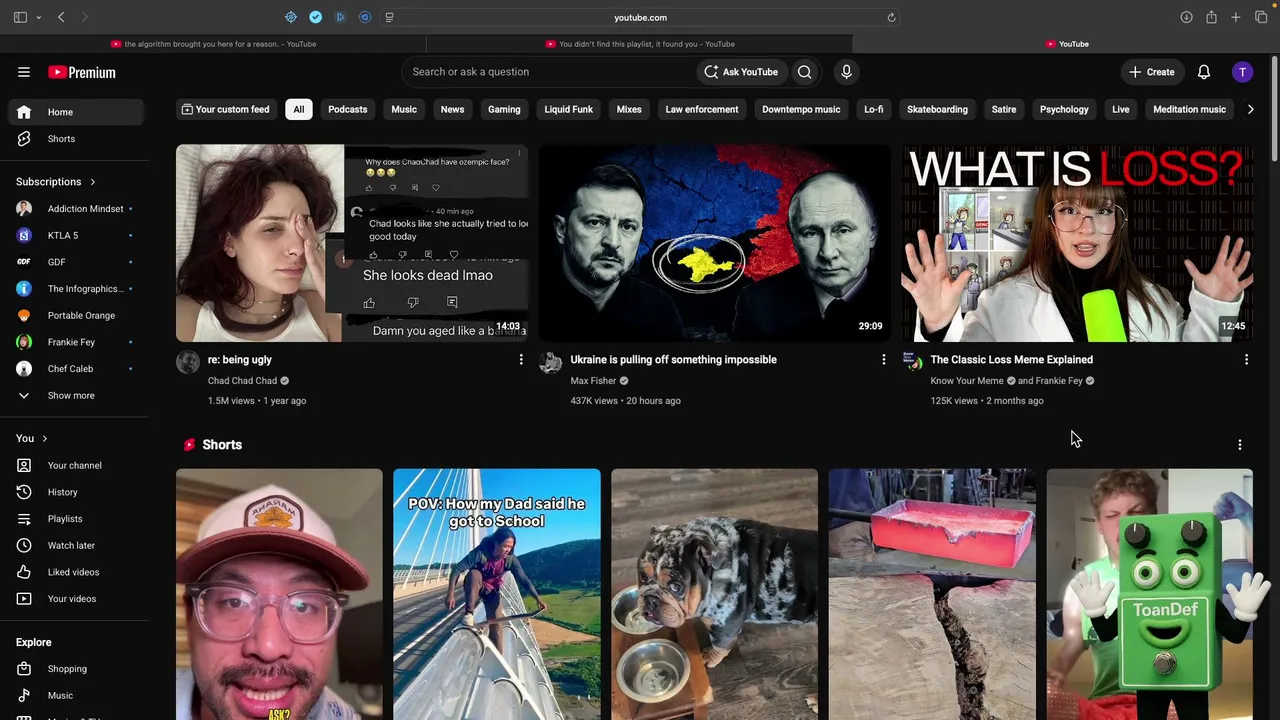
Task: Open Chad Chad Chad channel avatar
Action: pos(188,361)
